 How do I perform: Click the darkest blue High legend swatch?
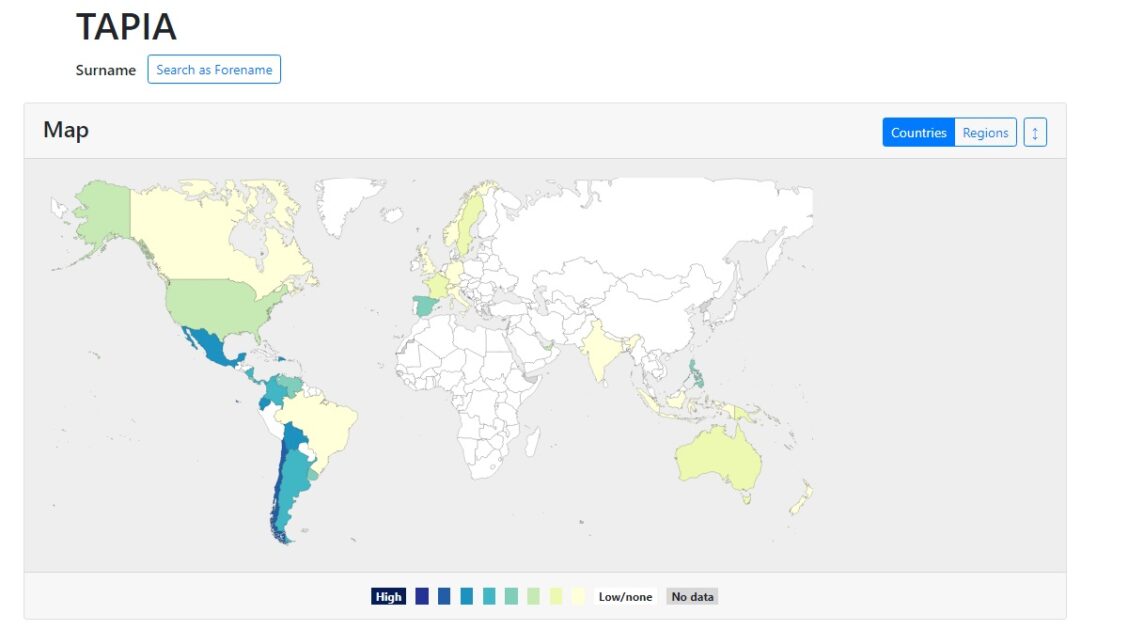click(423, 595)
